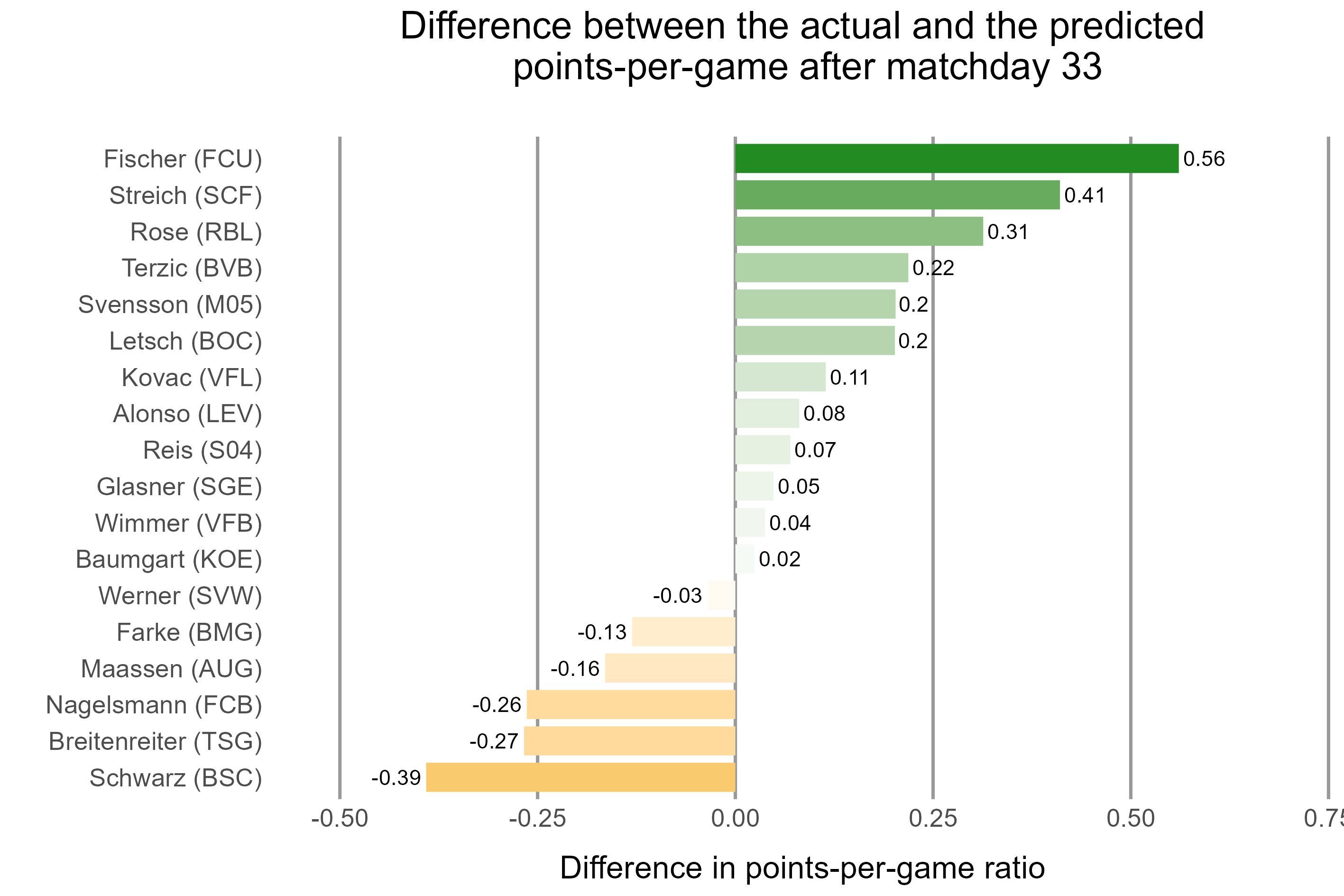The image size is (1344, 896).
Task: Click the Rose (RBL) bar
Action: (x=858, y=231)
